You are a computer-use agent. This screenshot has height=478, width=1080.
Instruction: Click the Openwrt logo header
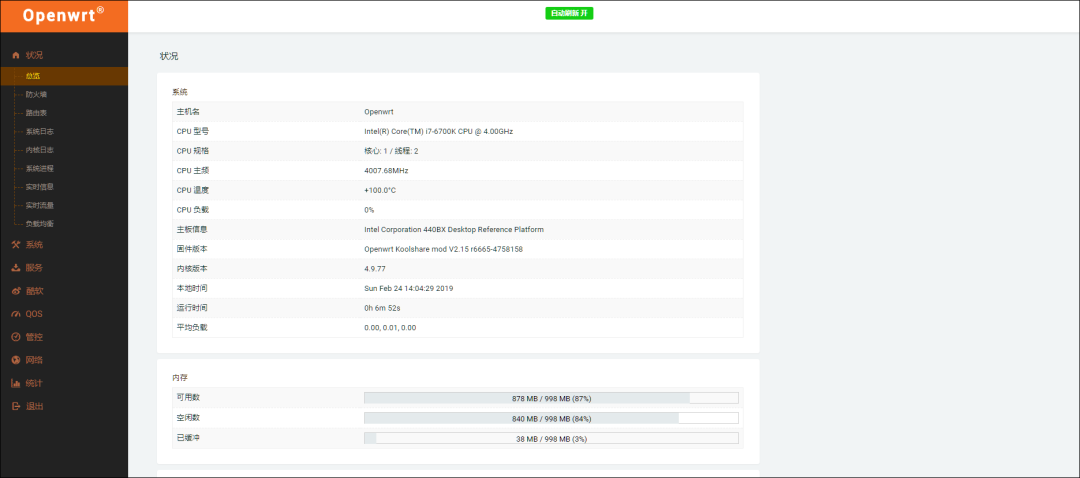64,16
